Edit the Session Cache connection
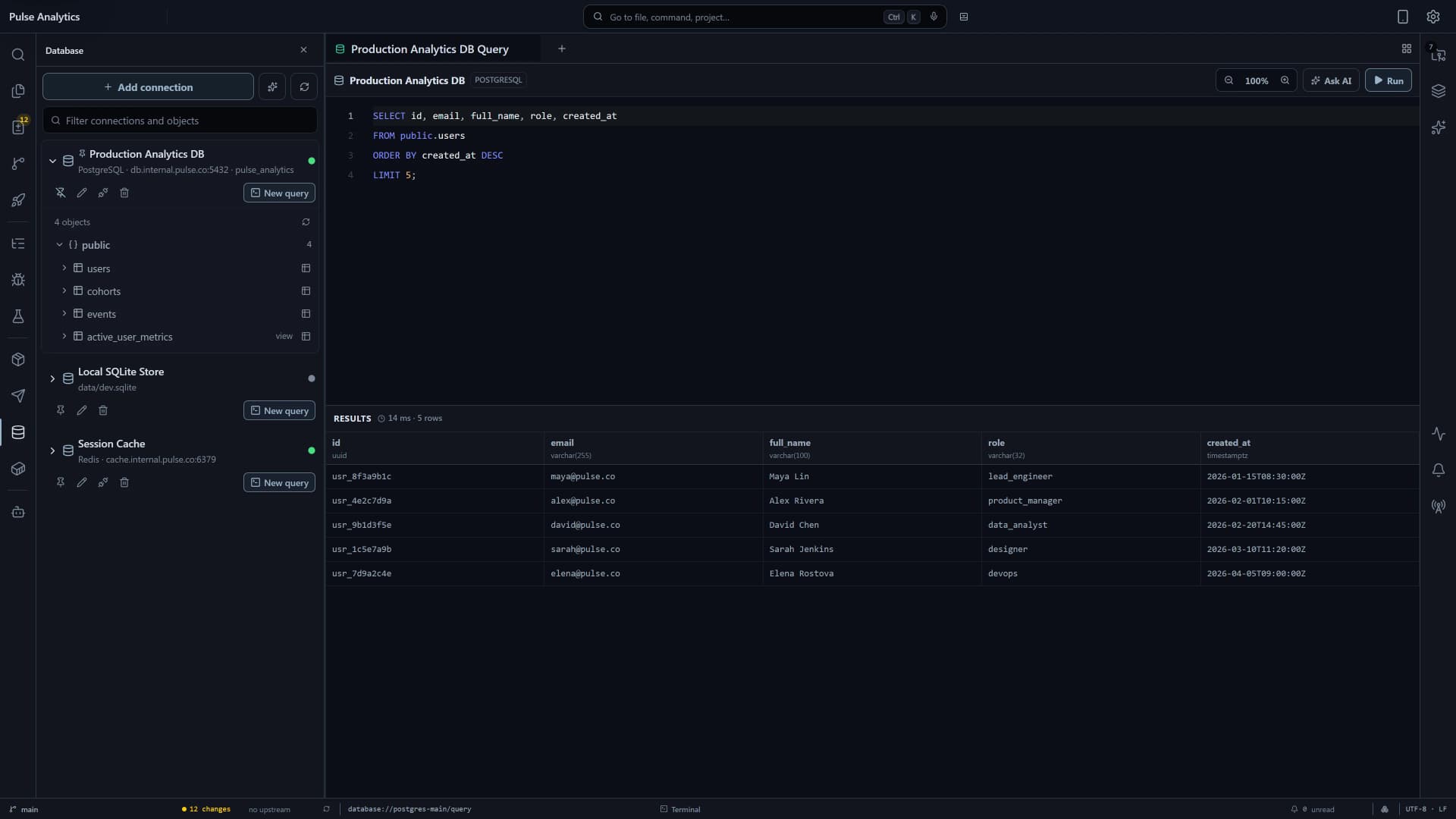This screenshot has width=1456, height=819. (x=82, y=482)
